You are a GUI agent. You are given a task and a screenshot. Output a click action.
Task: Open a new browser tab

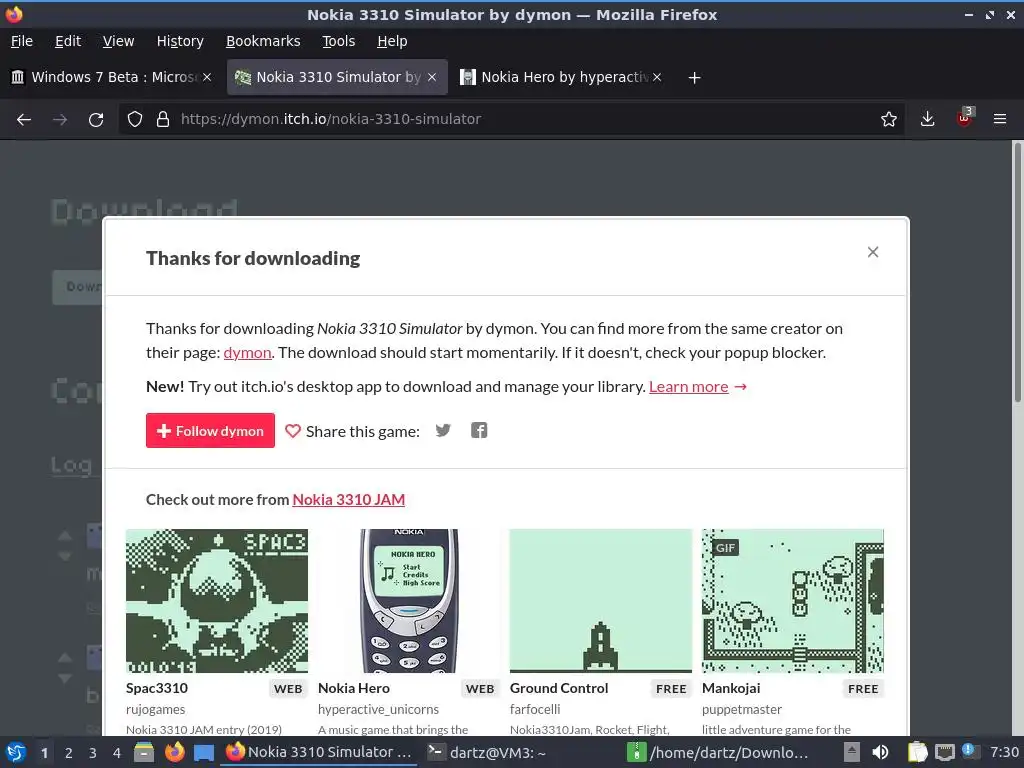pyautogui.click(x=694, y=78)
